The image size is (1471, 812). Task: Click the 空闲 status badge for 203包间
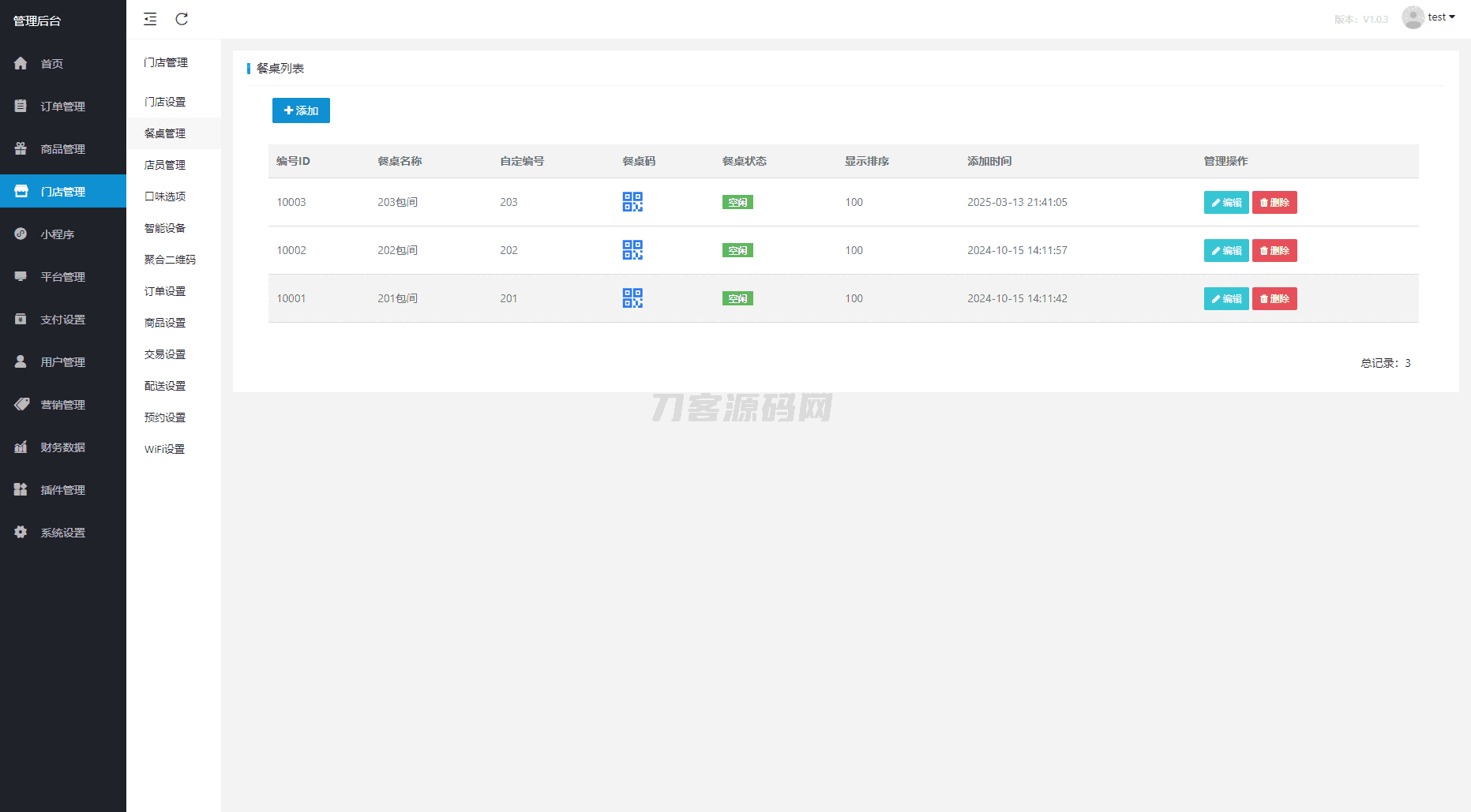pos(737,203)
